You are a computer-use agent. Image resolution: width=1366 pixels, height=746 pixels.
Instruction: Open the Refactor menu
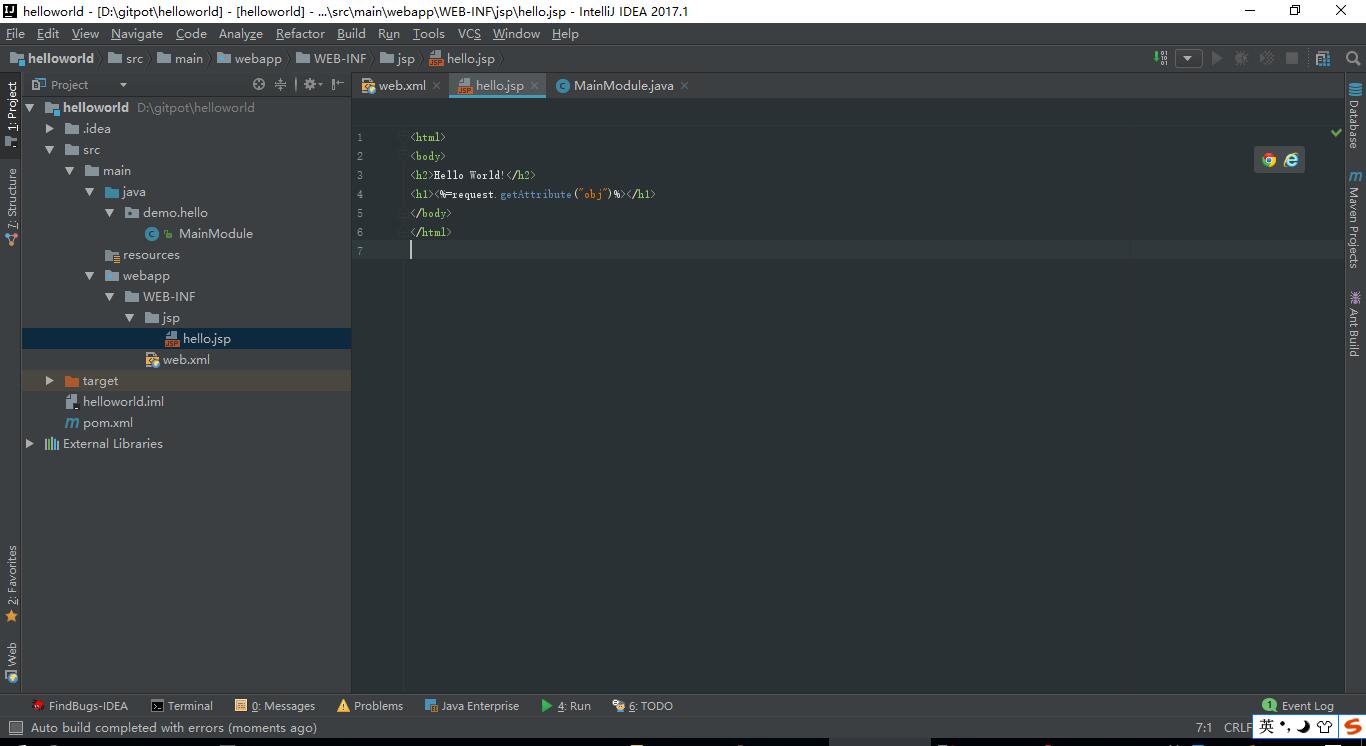[x=300, y=34]
